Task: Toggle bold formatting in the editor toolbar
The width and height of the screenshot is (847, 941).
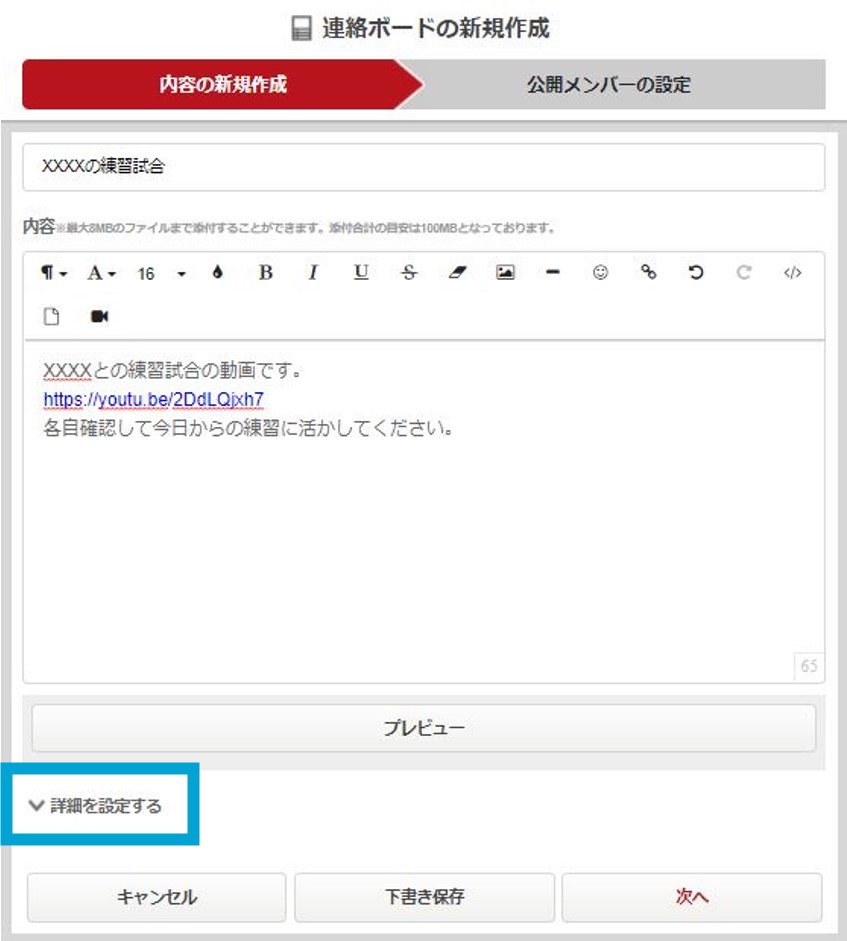Action: click(x=265, y=273)
